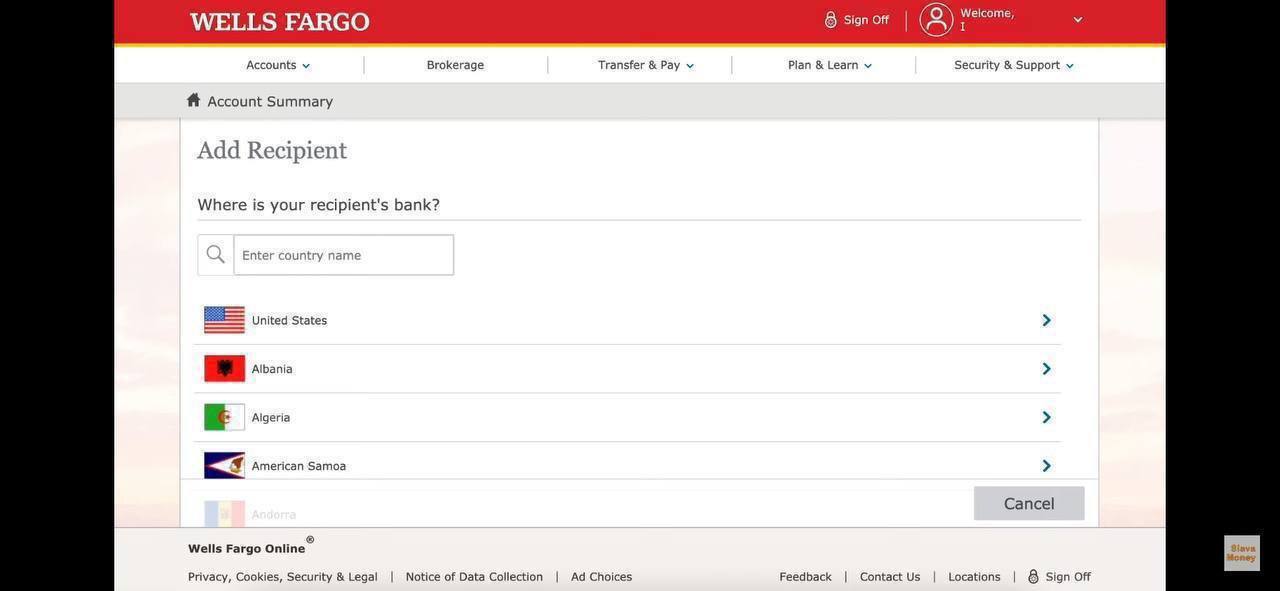Expand the Transfer & Pay menu

pos(645,65)
